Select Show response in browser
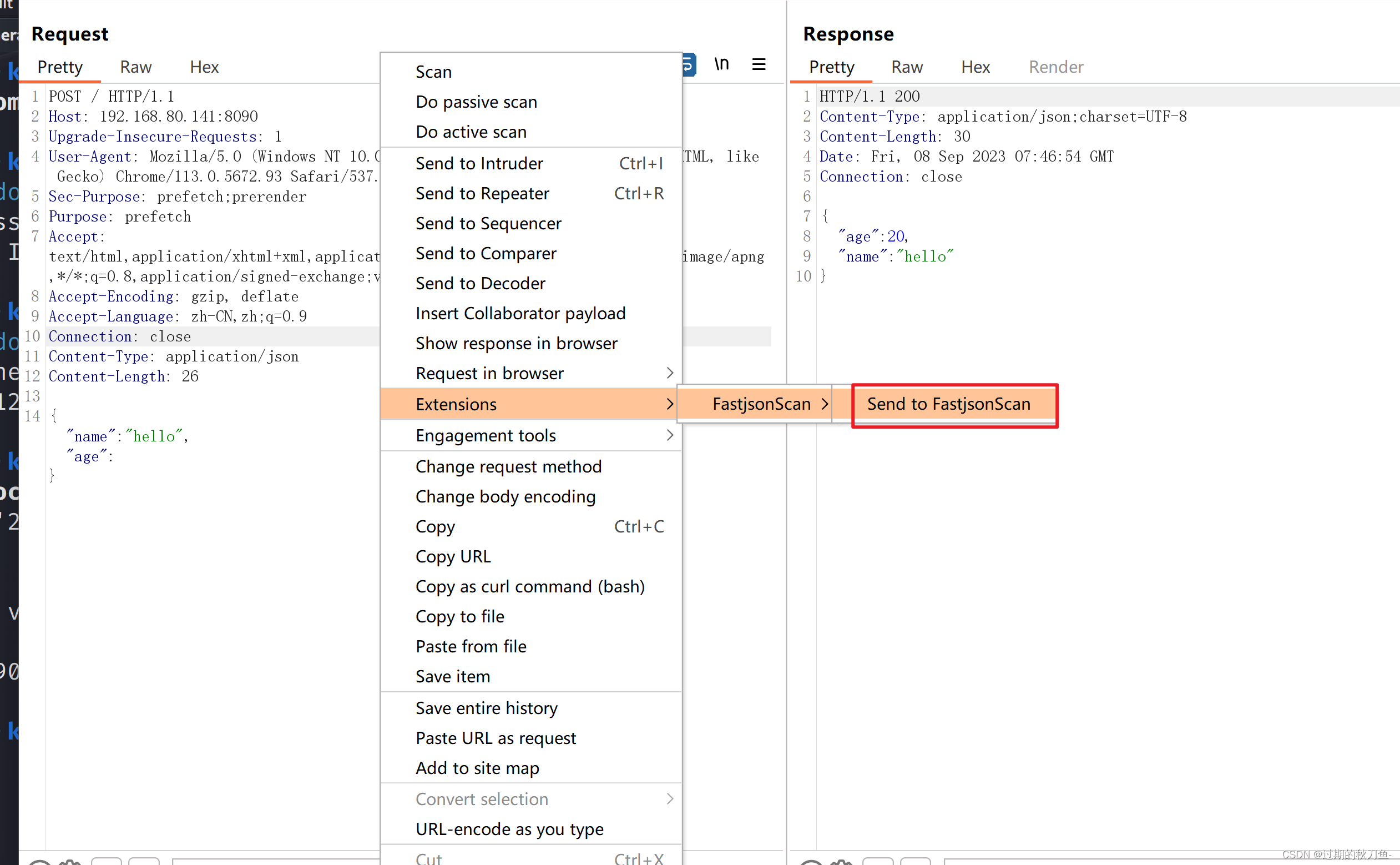Image resolution: width=1400 pixels, height=865 pixels. pyautogui.click(x=531, y=343)
